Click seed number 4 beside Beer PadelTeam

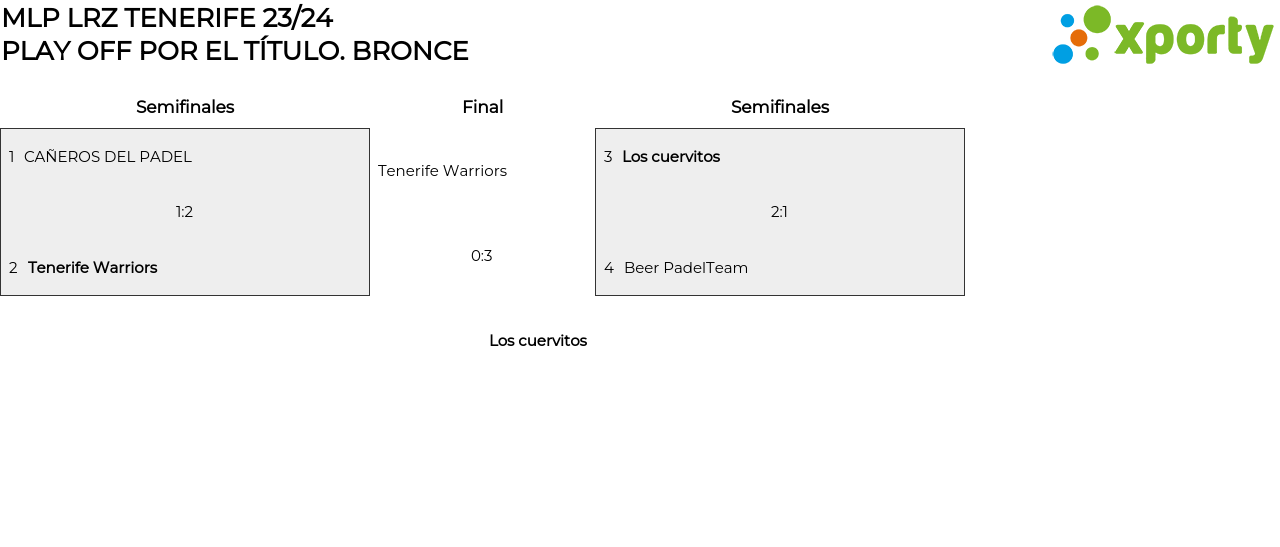click(x=609, y=268)
